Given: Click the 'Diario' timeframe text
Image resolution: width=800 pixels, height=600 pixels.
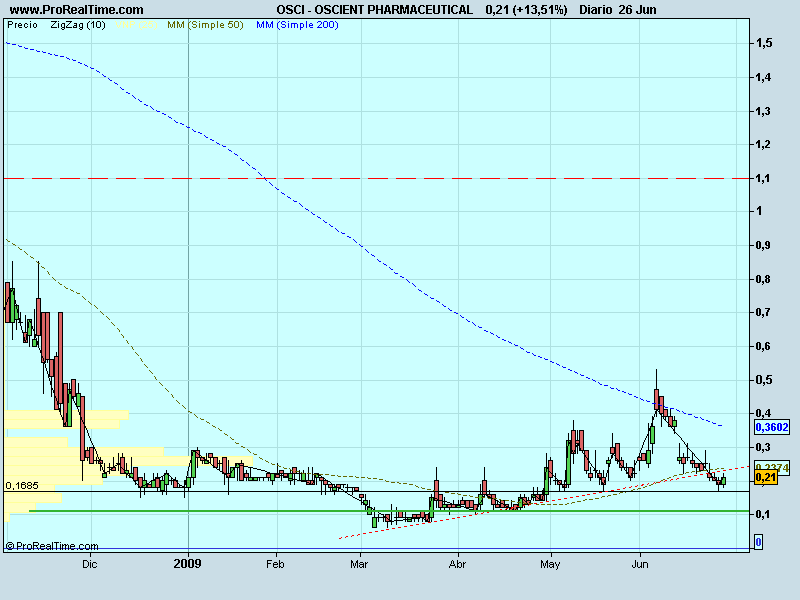Looking at the screenshot, I should coord(596,10).
